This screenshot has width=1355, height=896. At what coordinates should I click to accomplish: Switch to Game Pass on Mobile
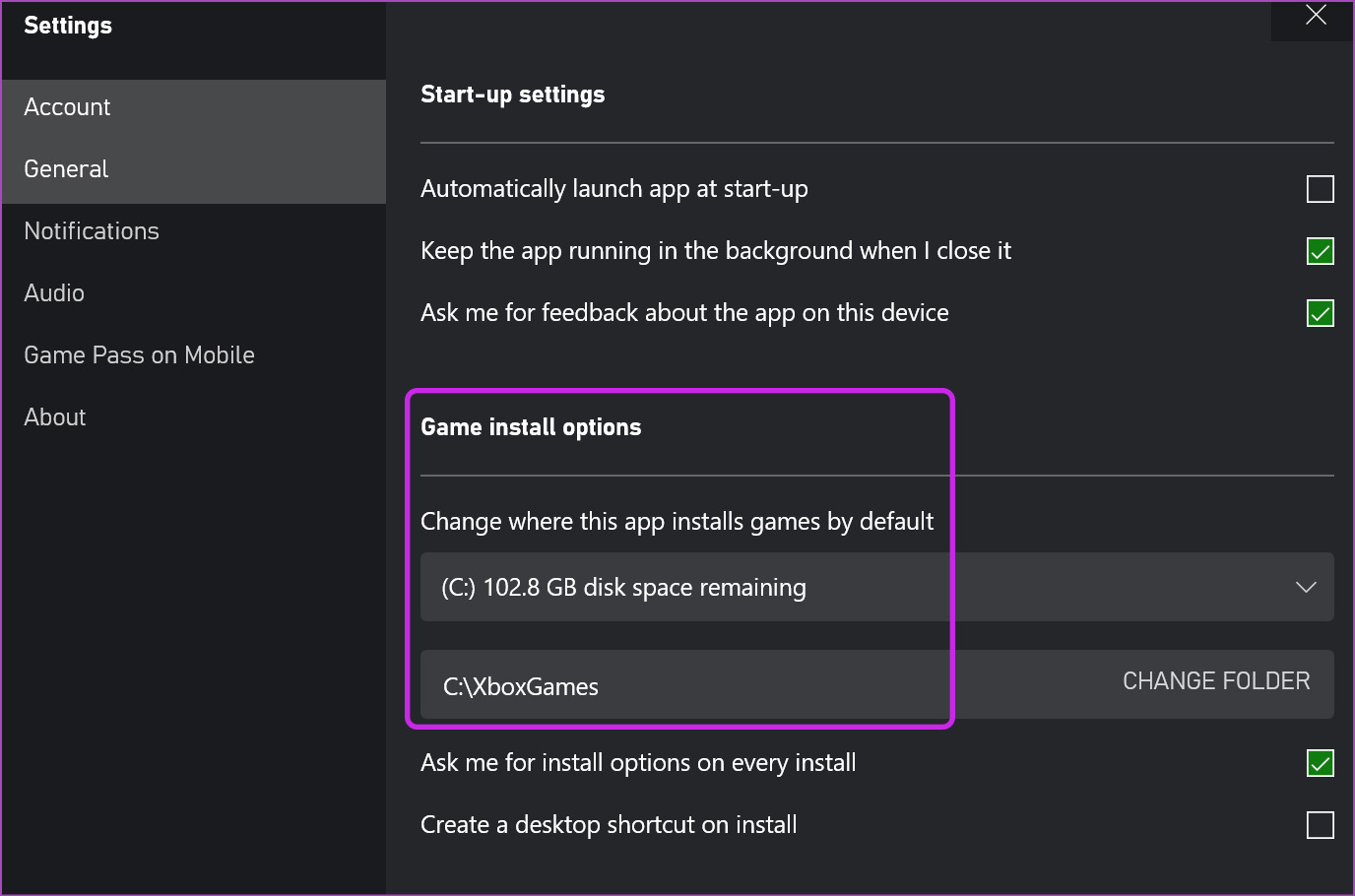(193, 355)
